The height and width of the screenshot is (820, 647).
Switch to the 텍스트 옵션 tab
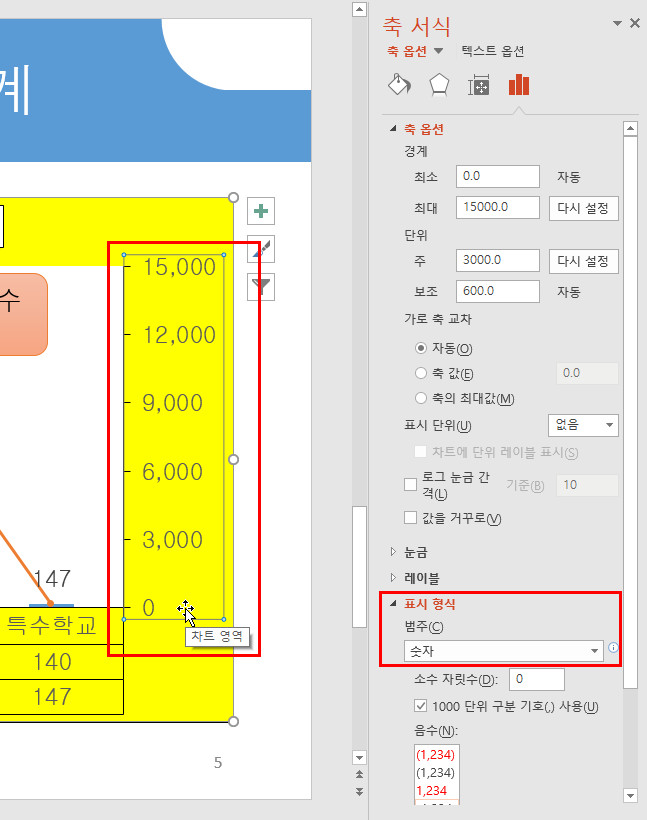click(492, 51)
